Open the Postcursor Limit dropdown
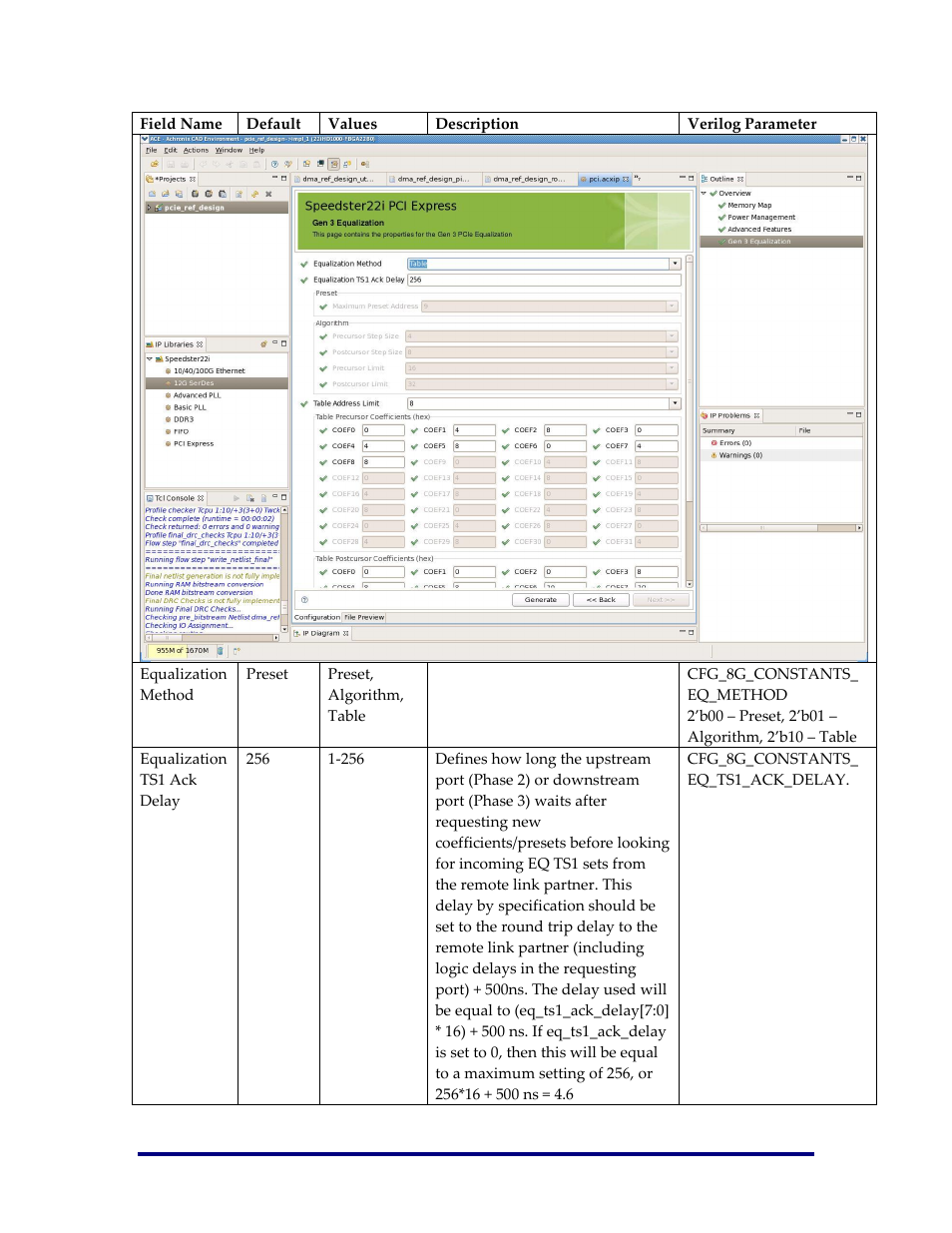The width and height of the screenshot is (952, 1233). pyautogui.click(x=672, y=384)
